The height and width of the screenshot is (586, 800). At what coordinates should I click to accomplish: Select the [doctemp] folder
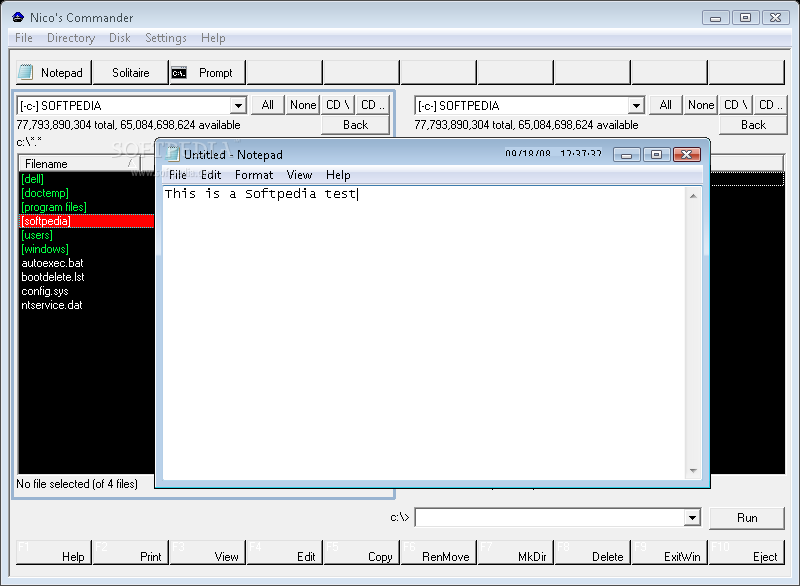pos(45,193)
